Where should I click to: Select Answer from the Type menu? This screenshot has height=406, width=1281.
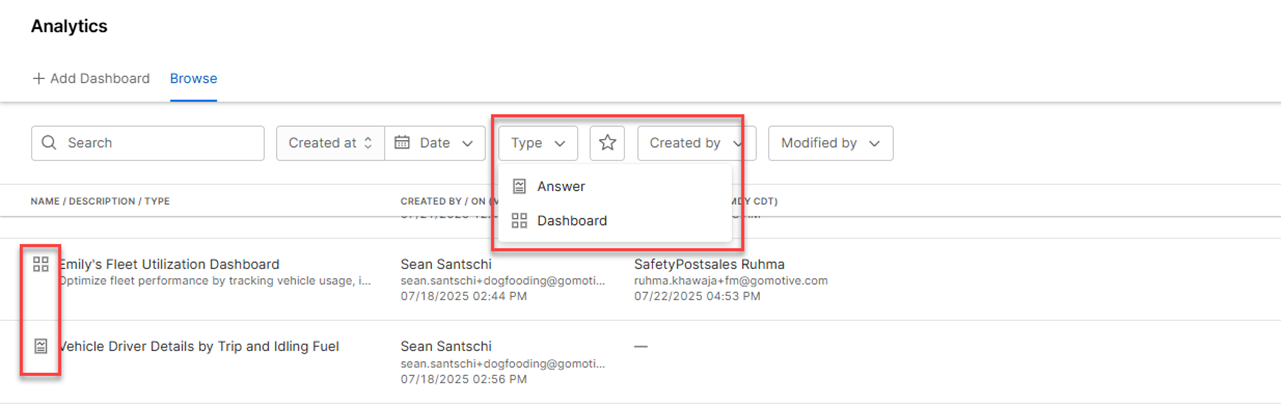click(x=561, y=186)
